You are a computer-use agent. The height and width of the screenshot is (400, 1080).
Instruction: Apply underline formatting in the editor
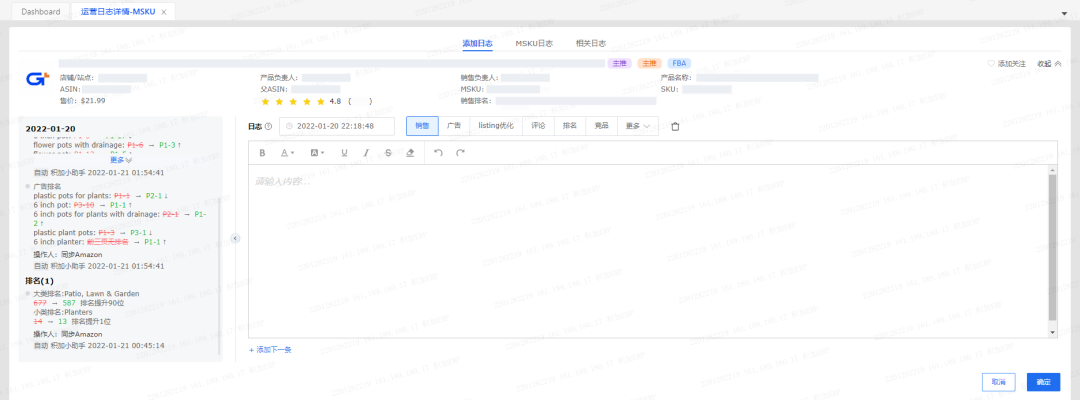tap(344, 153)
